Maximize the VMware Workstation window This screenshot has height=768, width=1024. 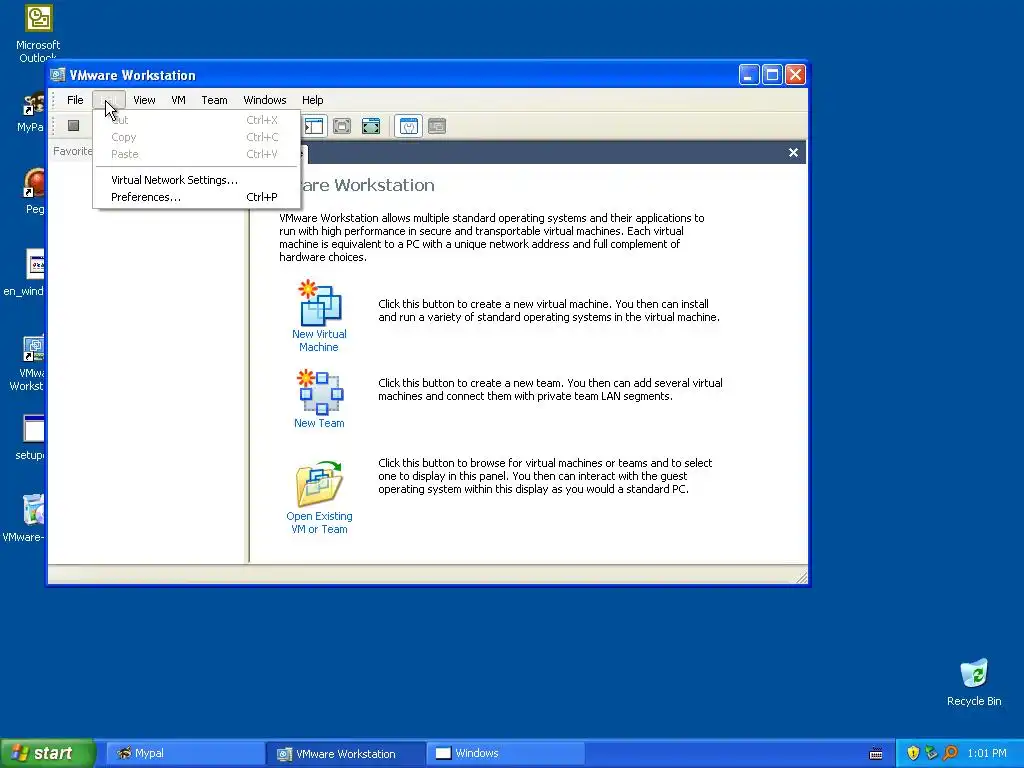pos(772,75)
